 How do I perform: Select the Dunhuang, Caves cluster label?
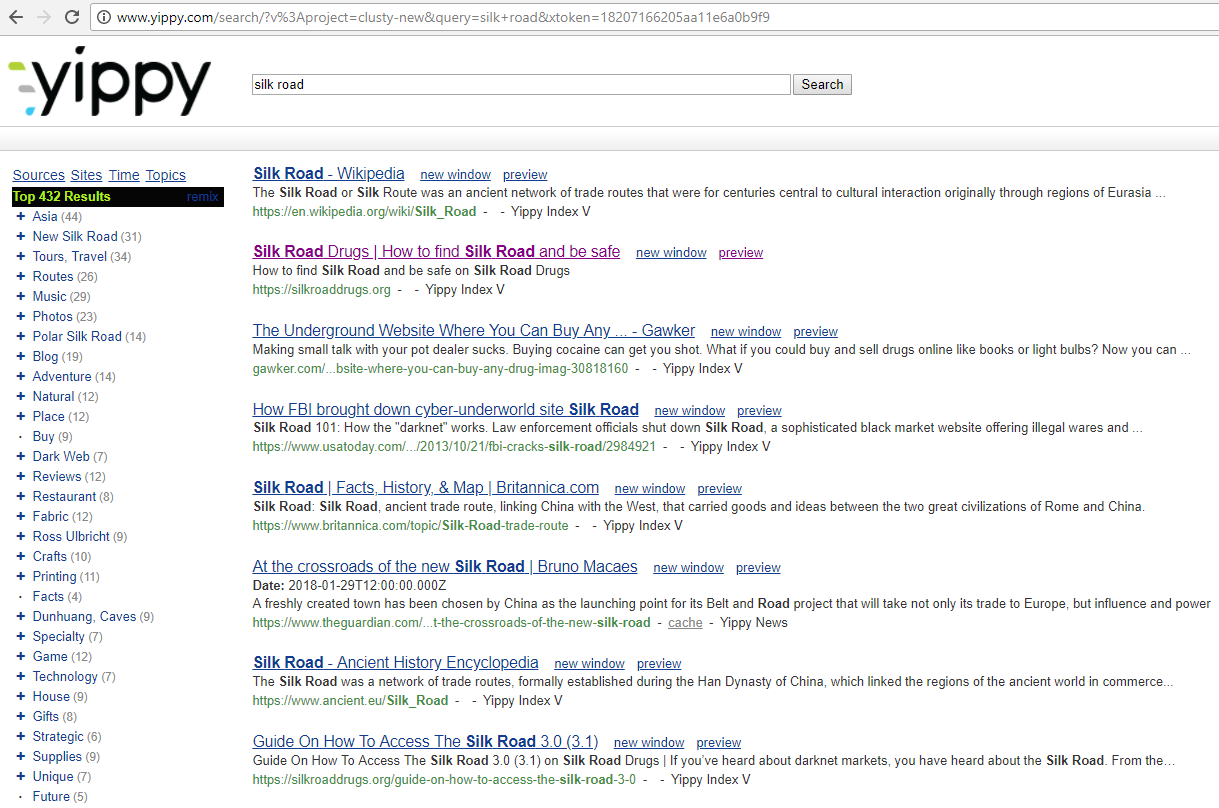point(84,616)
